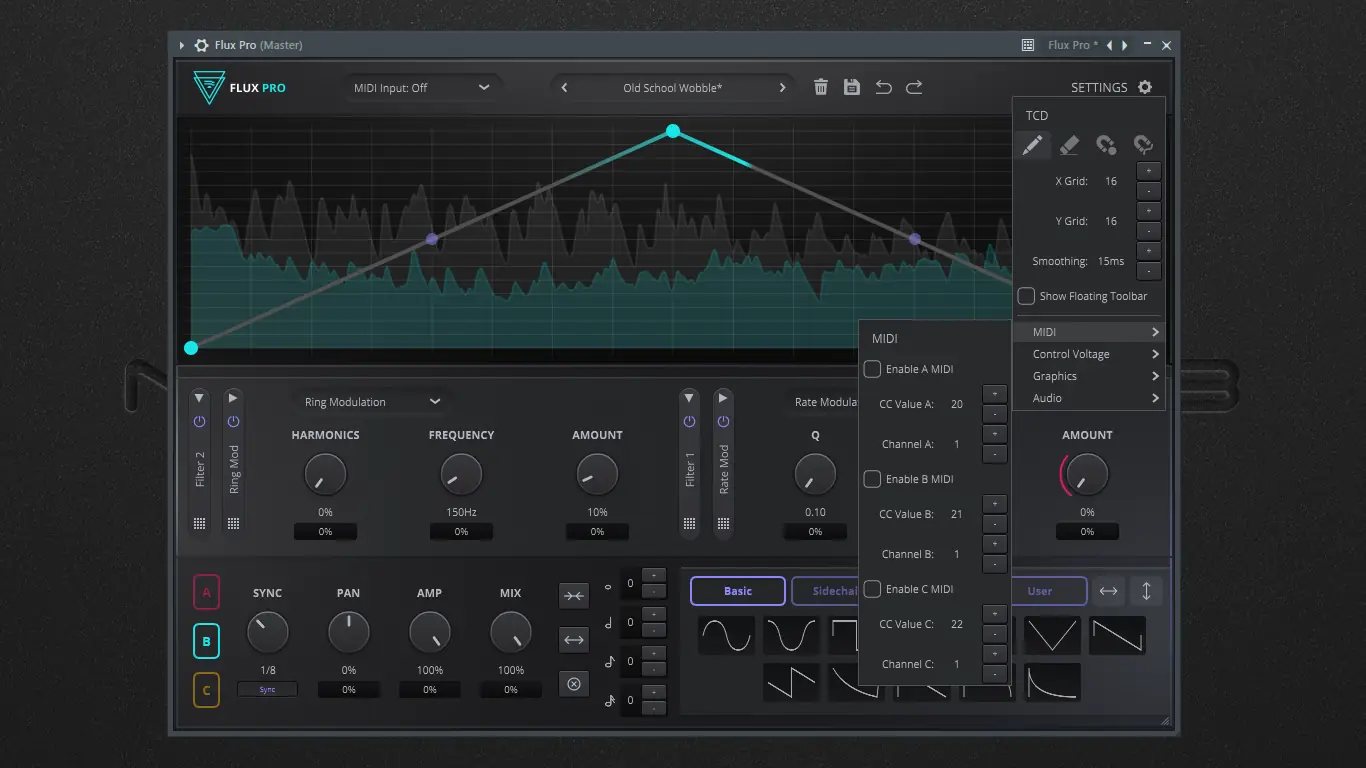Enable the magnet snap tool
Image resolution: width=1366 pixels, height=768 pixels.
pos(1106,144)
